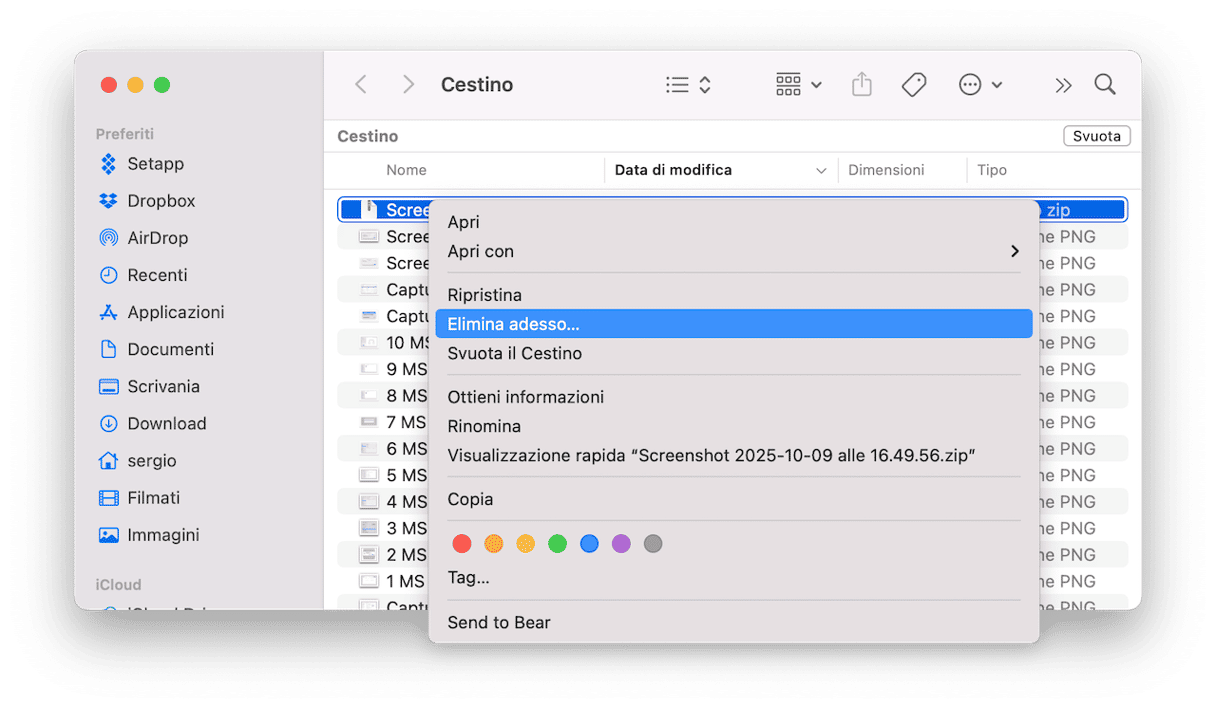Open the list view switcher dropdown
Viewport: 1216px width, 708px height.
tap(688, 85)
